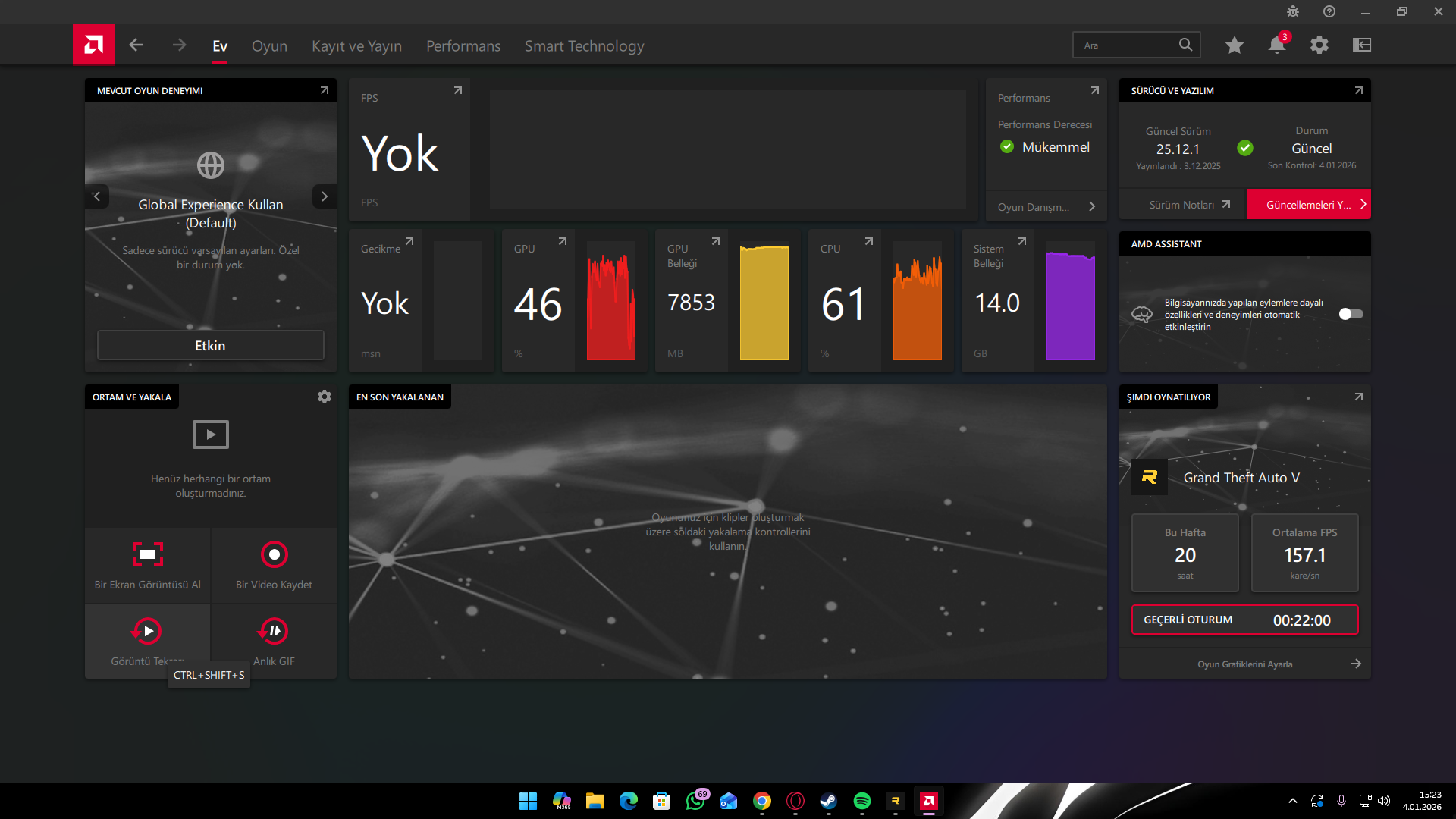The width and height of the screenshot is (1456, 819).
Task: Create an Anlık GIF
Action: pyautogui.click(x=274, y=642)
